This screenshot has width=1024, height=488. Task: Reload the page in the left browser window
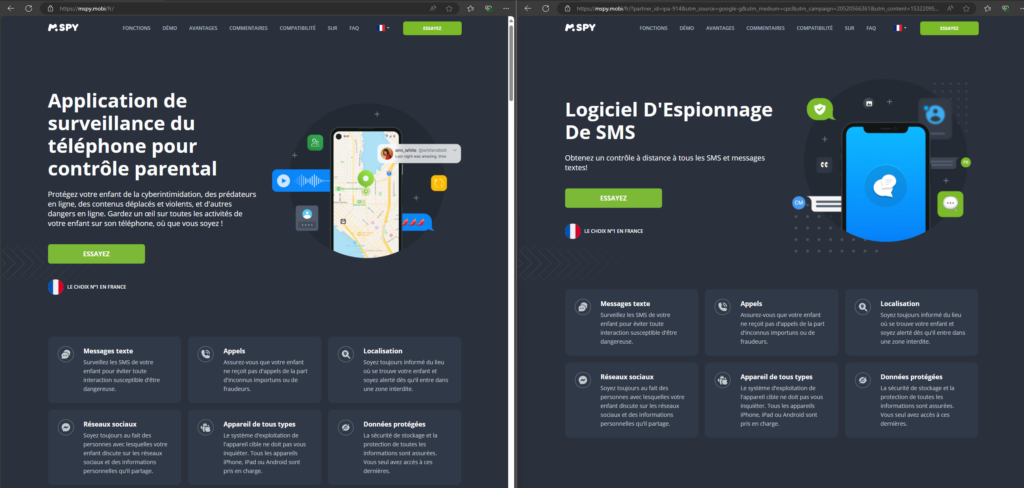pos(29,8)
